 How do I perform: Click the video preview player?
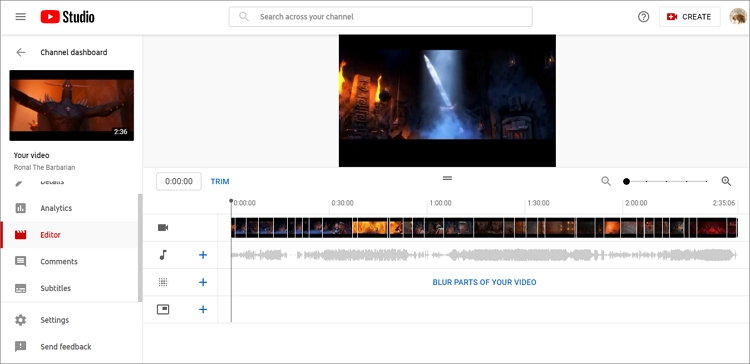(x=447, y=100)
